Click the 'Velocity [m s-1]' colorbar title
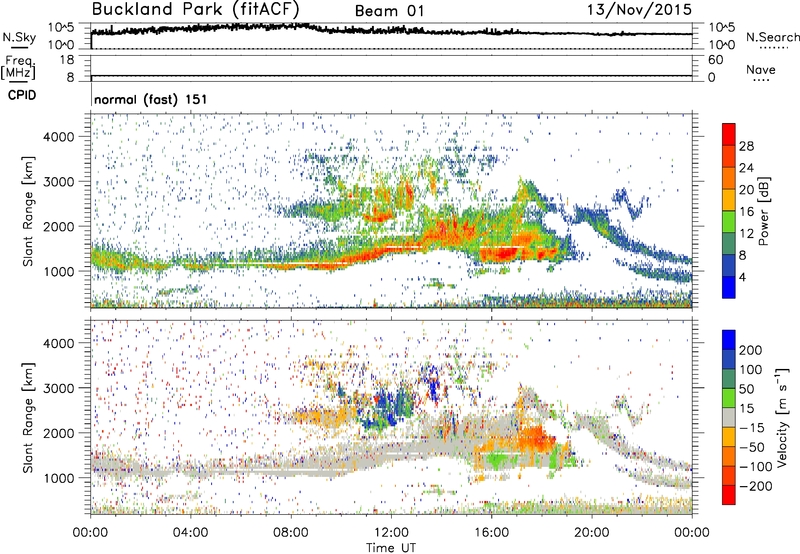The width and height of the screenshot is (800, 554). tap(782, 417)
